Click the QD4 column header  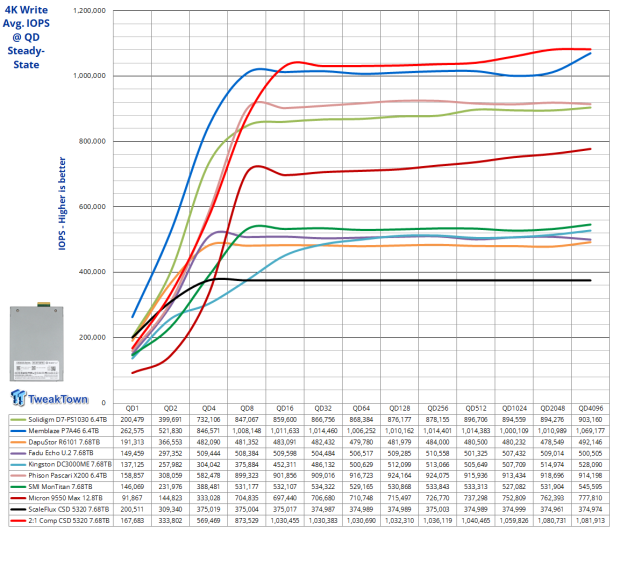[209, 408]
